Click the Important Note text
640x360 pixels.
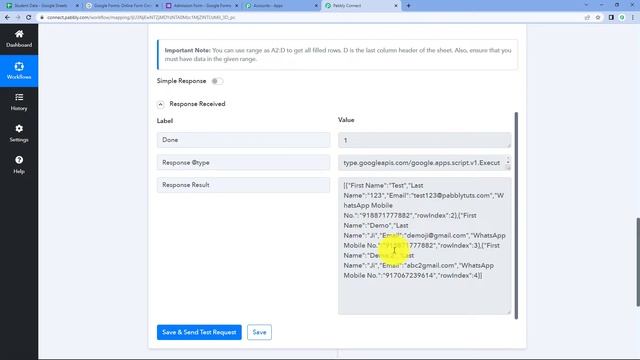tap(338, 55)
